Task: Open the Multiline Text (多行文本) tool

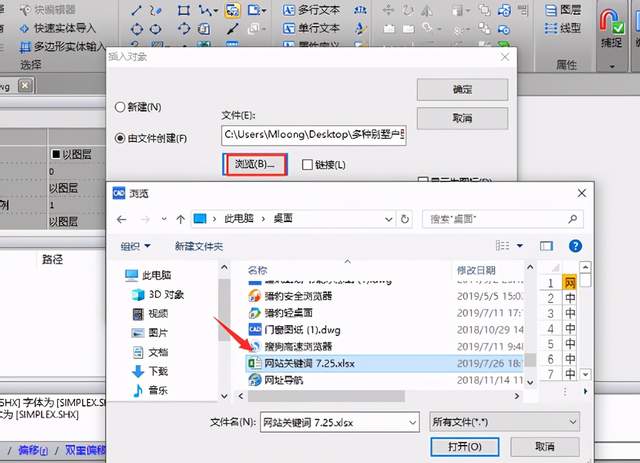Action: click(311, 10)
